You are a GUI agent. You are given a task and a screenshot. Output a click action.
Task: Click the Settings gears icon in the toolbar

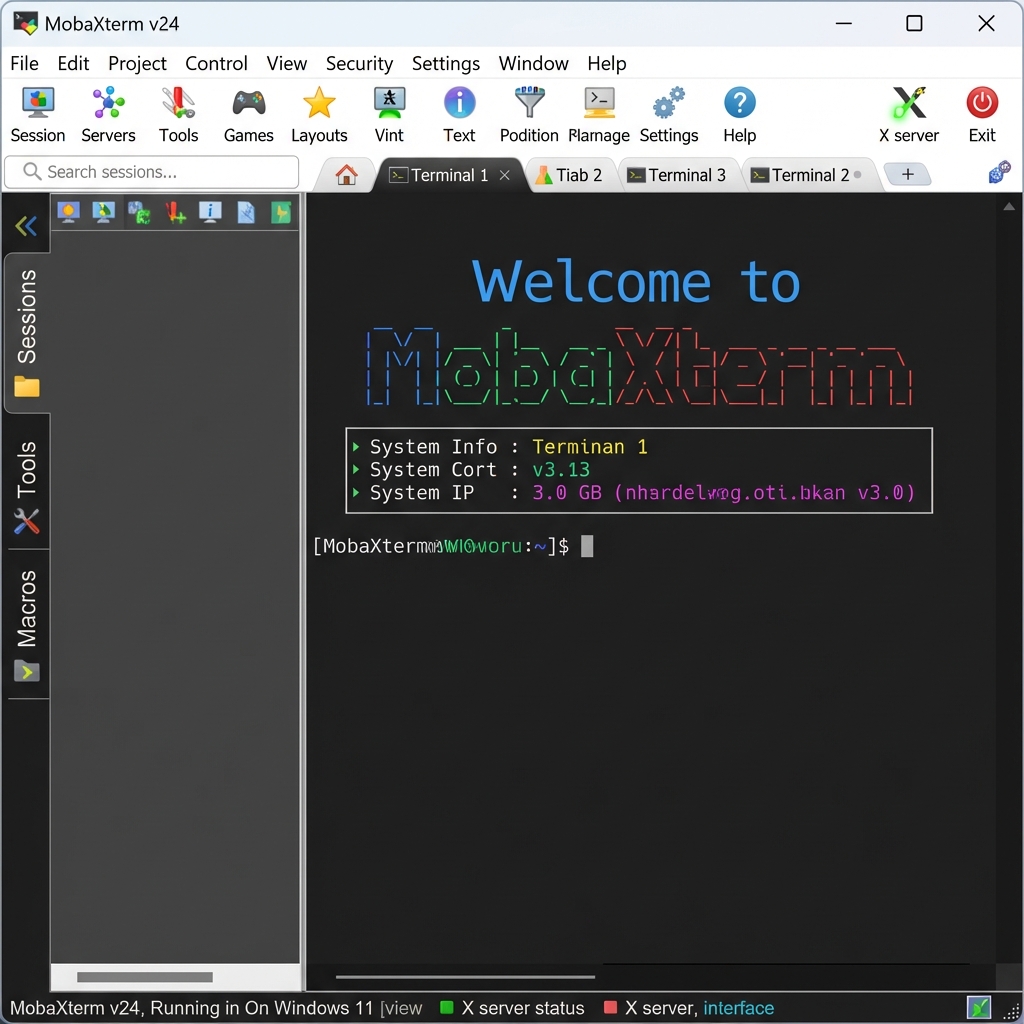tap(669, 112)
